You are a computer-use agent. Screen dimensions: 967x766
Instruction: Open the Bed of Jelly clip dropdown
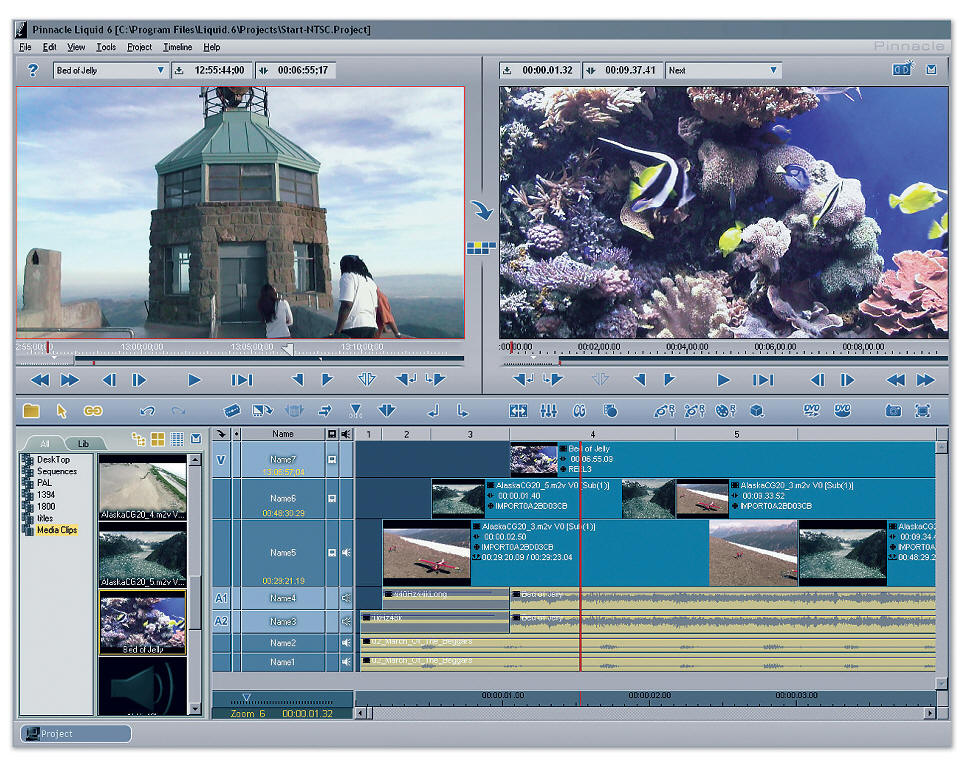pyautogui.click(x=161, y=70)
